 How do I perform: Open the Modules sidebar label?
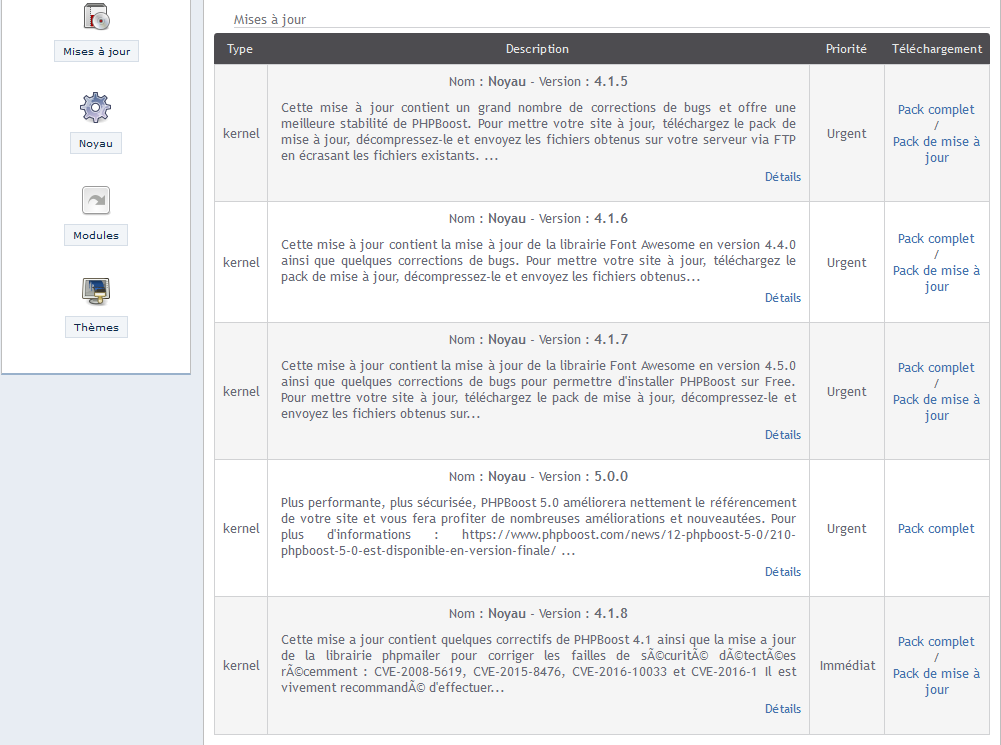[96, 236]
